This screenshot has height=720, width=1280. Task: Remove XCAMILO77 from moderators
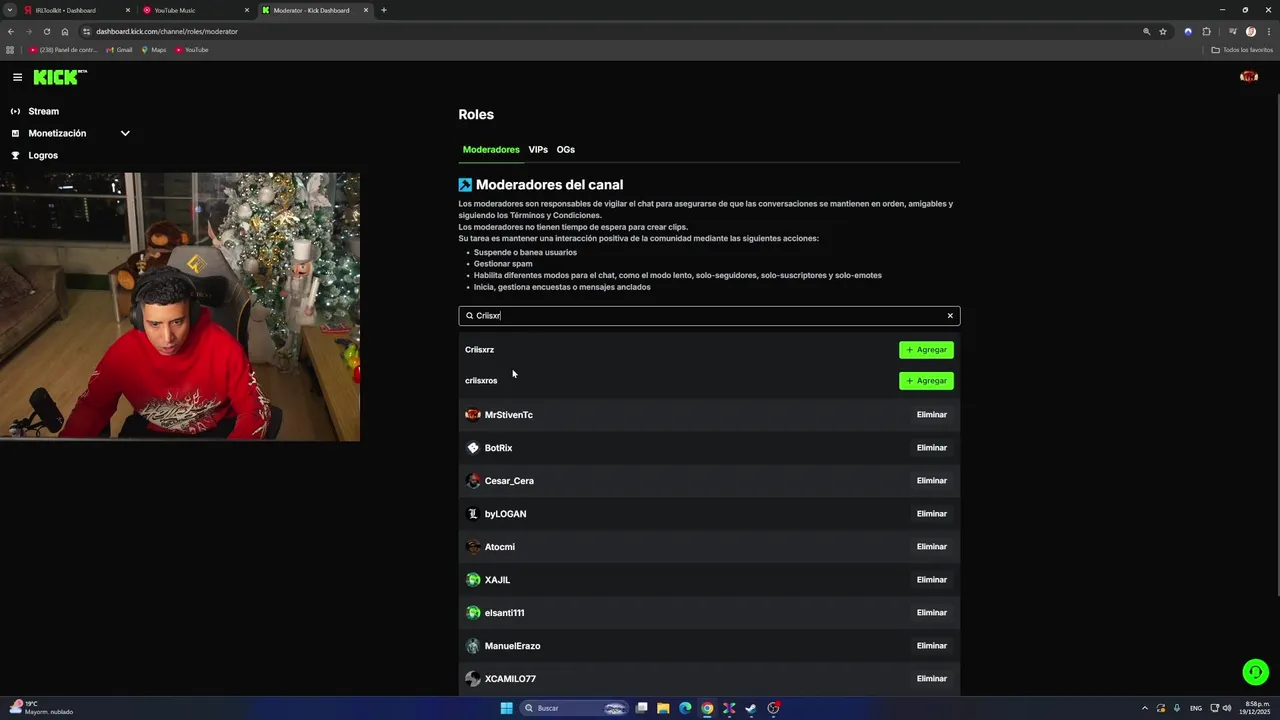coord(931,679)
